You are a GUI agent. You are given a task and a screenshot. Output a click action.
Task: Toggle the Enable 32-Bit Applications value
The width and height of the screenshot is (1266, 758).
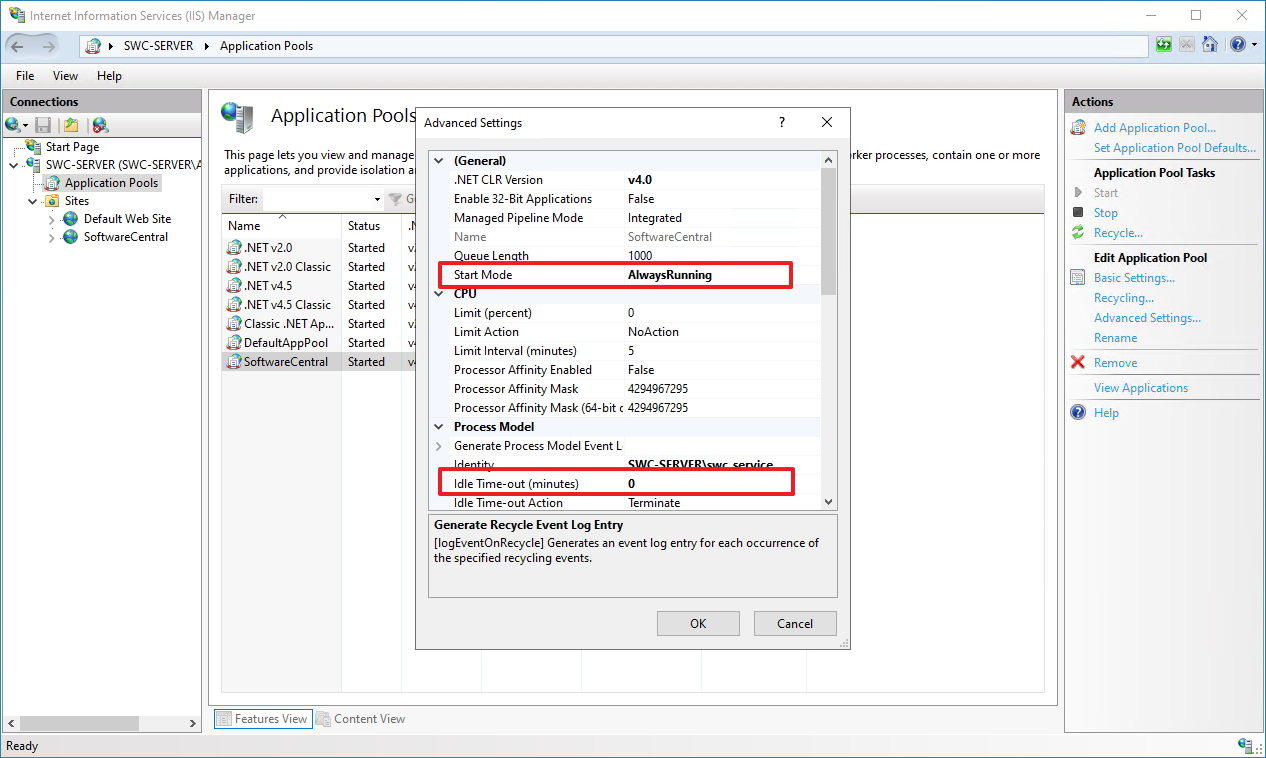[x=720, y=199]
